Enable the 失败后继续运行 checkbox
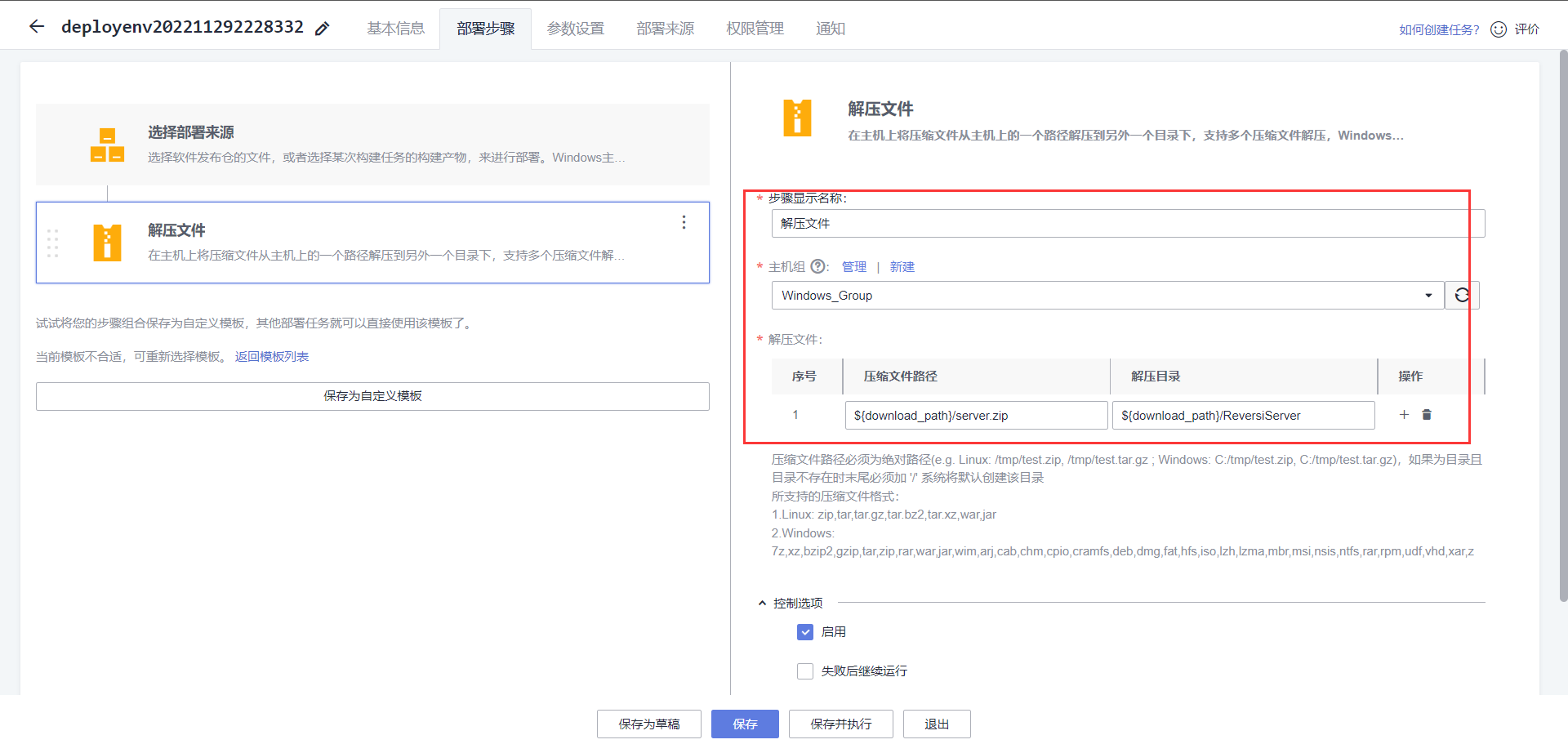The width and height of the screenshot is (1568, 753). pyautogui.click(x=804, y=671)
